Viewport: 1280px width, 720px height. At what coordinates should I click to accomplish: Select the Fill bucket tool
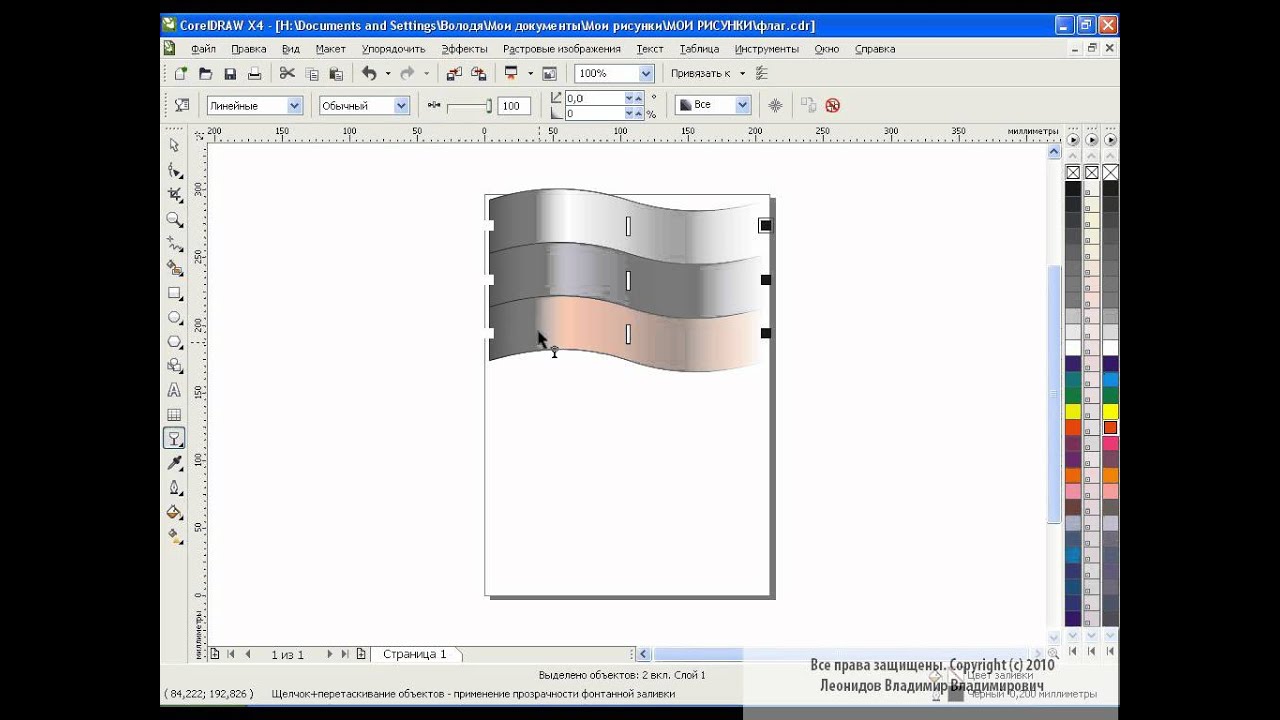point(174,512)
